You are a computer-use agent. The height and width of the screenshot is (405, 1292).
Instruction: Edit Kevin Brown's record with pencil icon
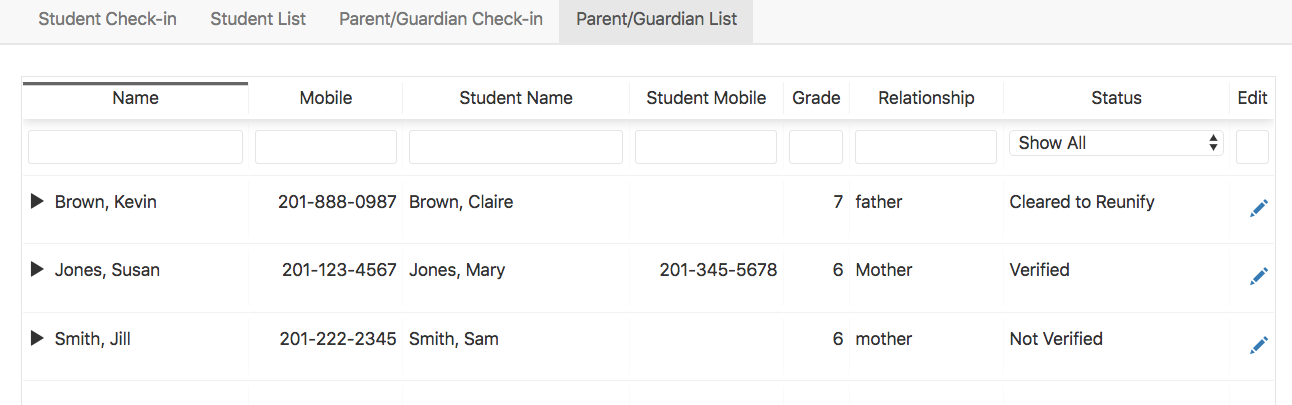pyautogui.click(x=1259, y=208)
